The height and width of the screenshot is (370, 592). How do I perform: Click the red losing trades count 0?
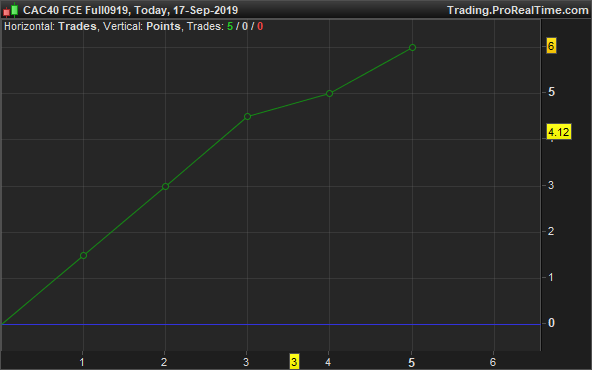[x=260, y=26]
